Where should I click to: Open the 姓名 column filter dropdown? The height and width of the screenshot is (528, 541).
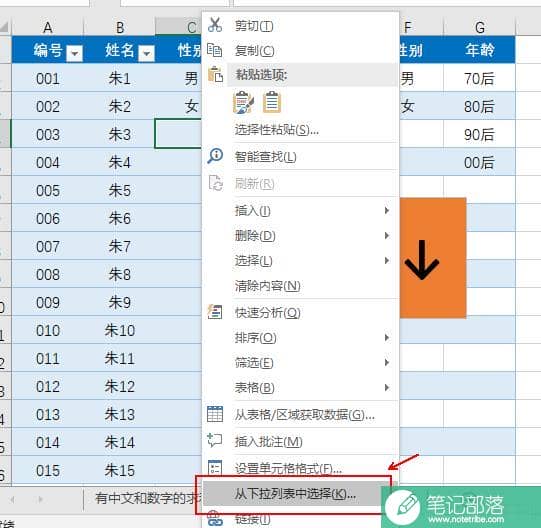point(146,53)
